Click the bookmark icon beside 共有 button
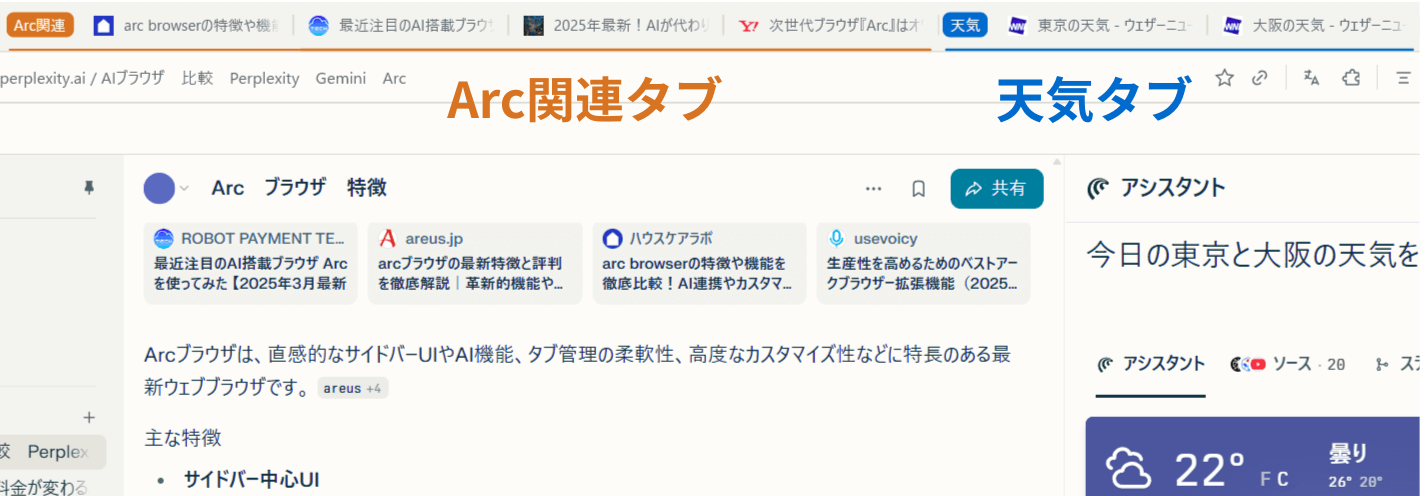This screenshot has height=496, width=1425. point(918,189)
